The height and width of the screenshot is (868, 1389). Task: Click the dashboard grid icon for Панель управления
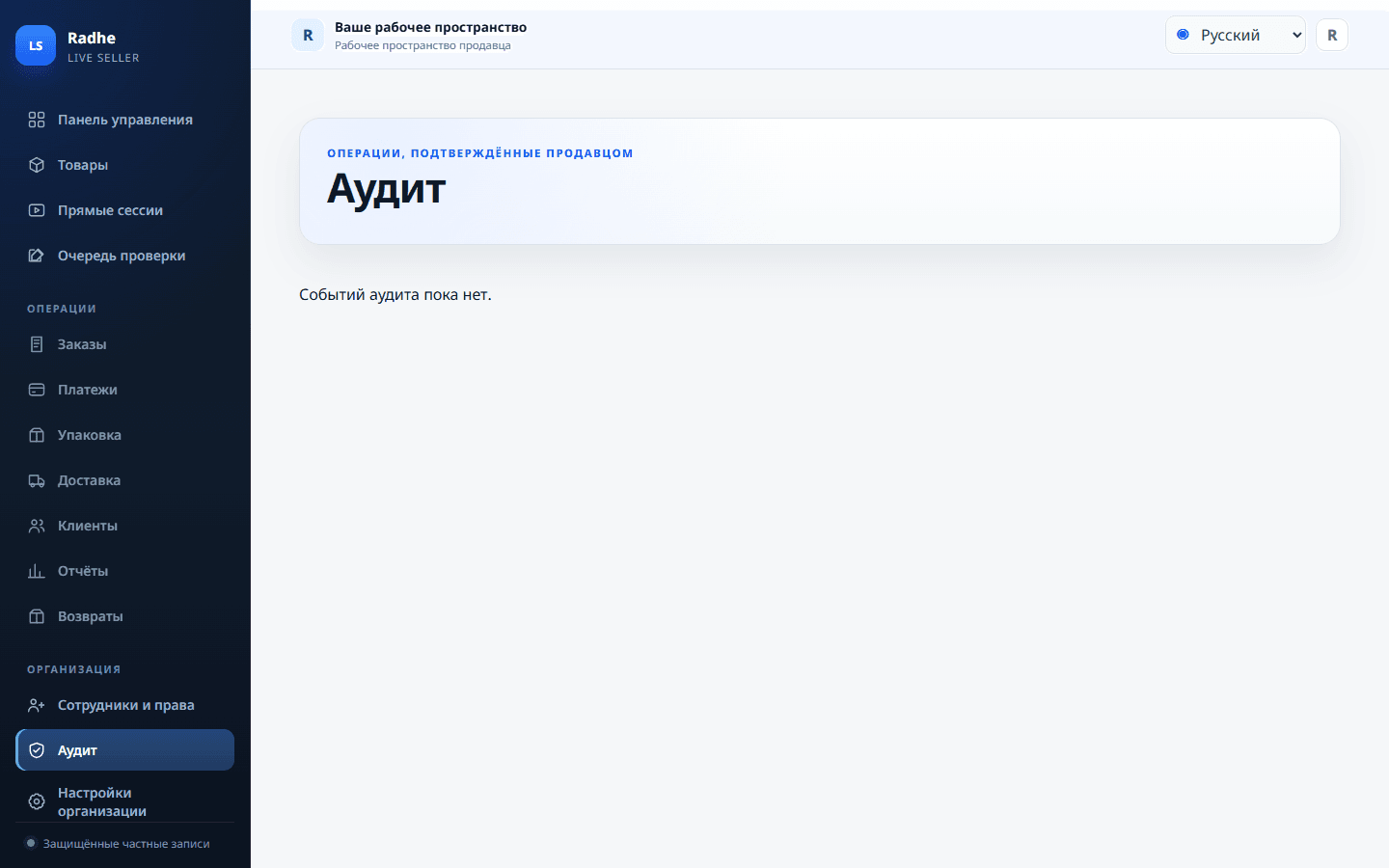[37, 120]
